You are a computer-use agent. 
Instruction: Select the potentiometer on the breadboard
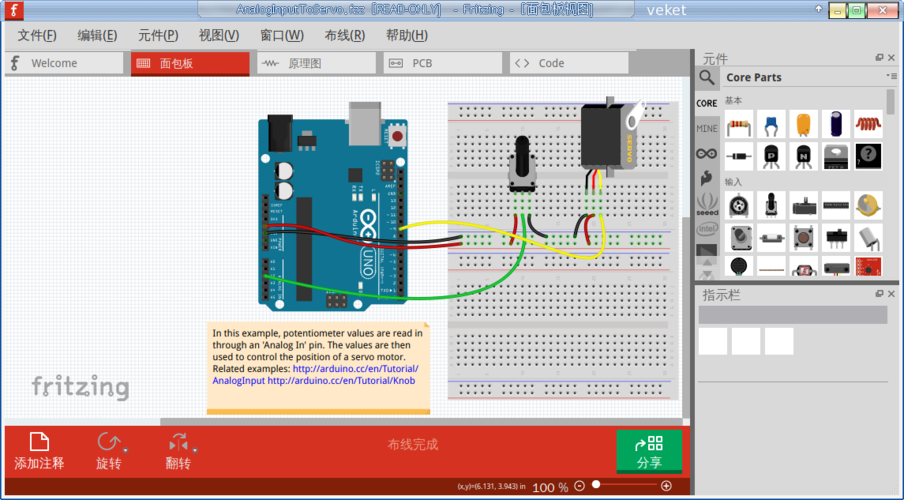[x=522, y=164]
